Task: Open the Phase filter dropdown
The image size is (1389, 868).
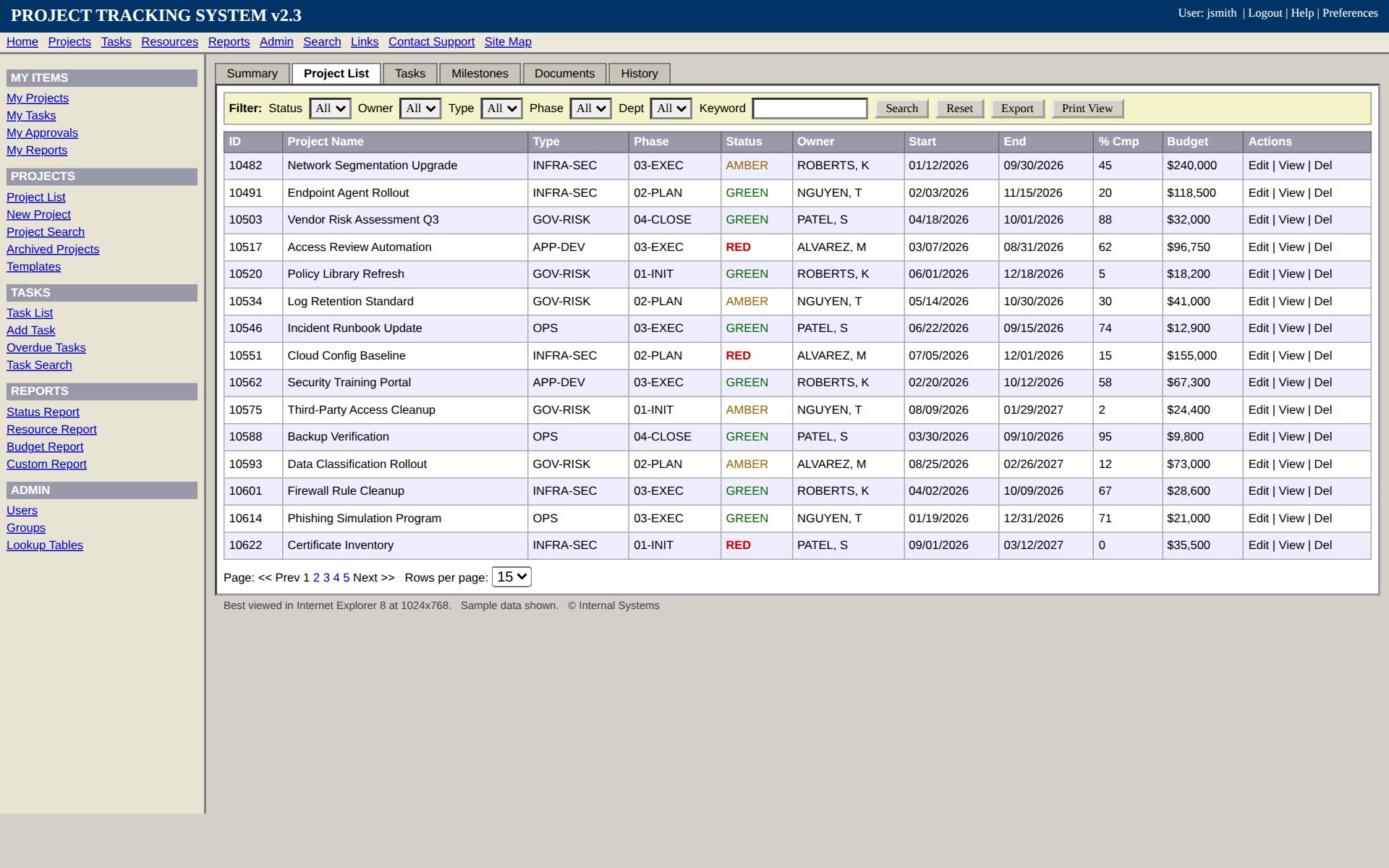Action: (590, 109)
